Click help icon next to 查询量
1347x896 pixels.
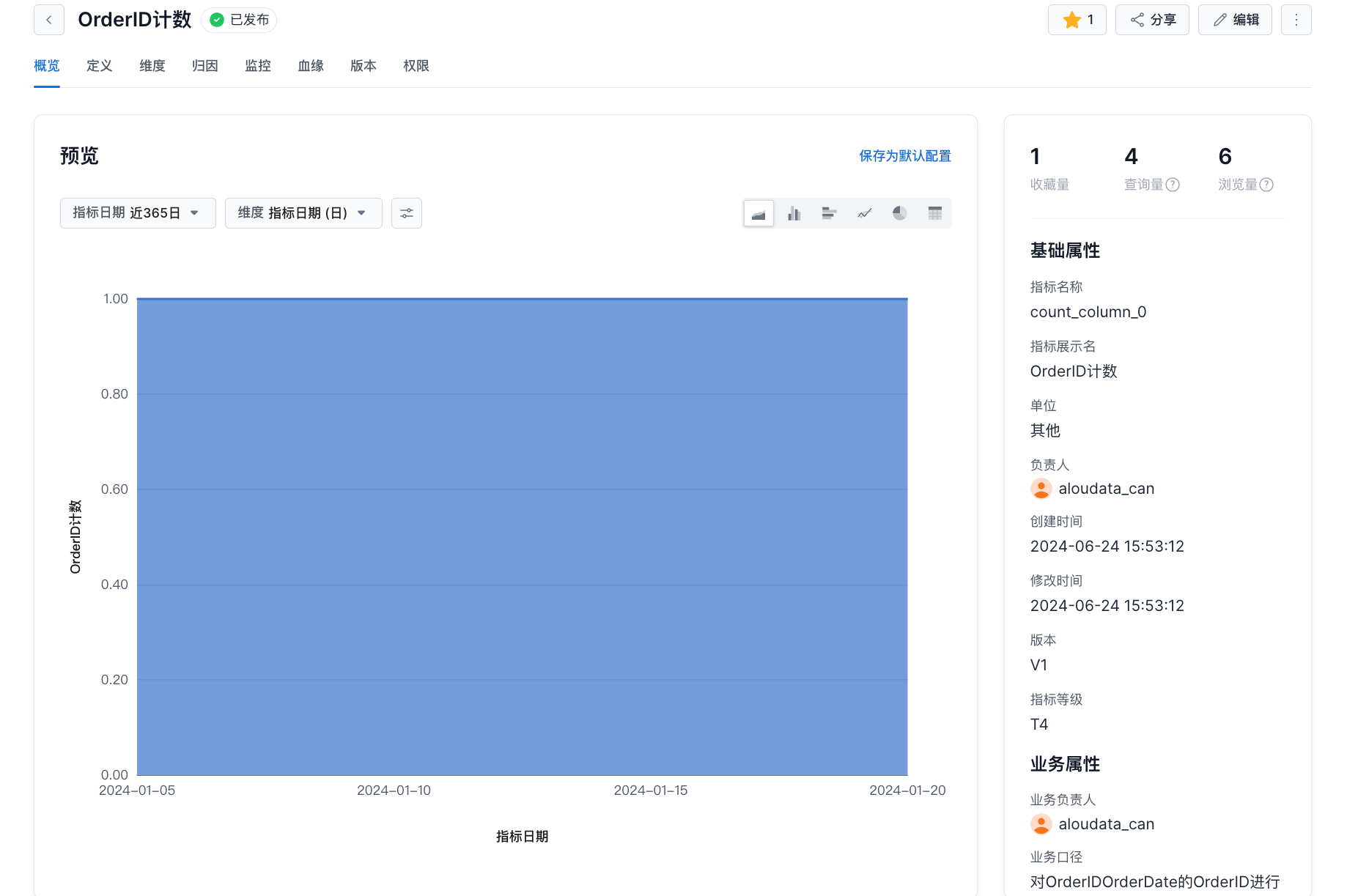click(1173, 185)
